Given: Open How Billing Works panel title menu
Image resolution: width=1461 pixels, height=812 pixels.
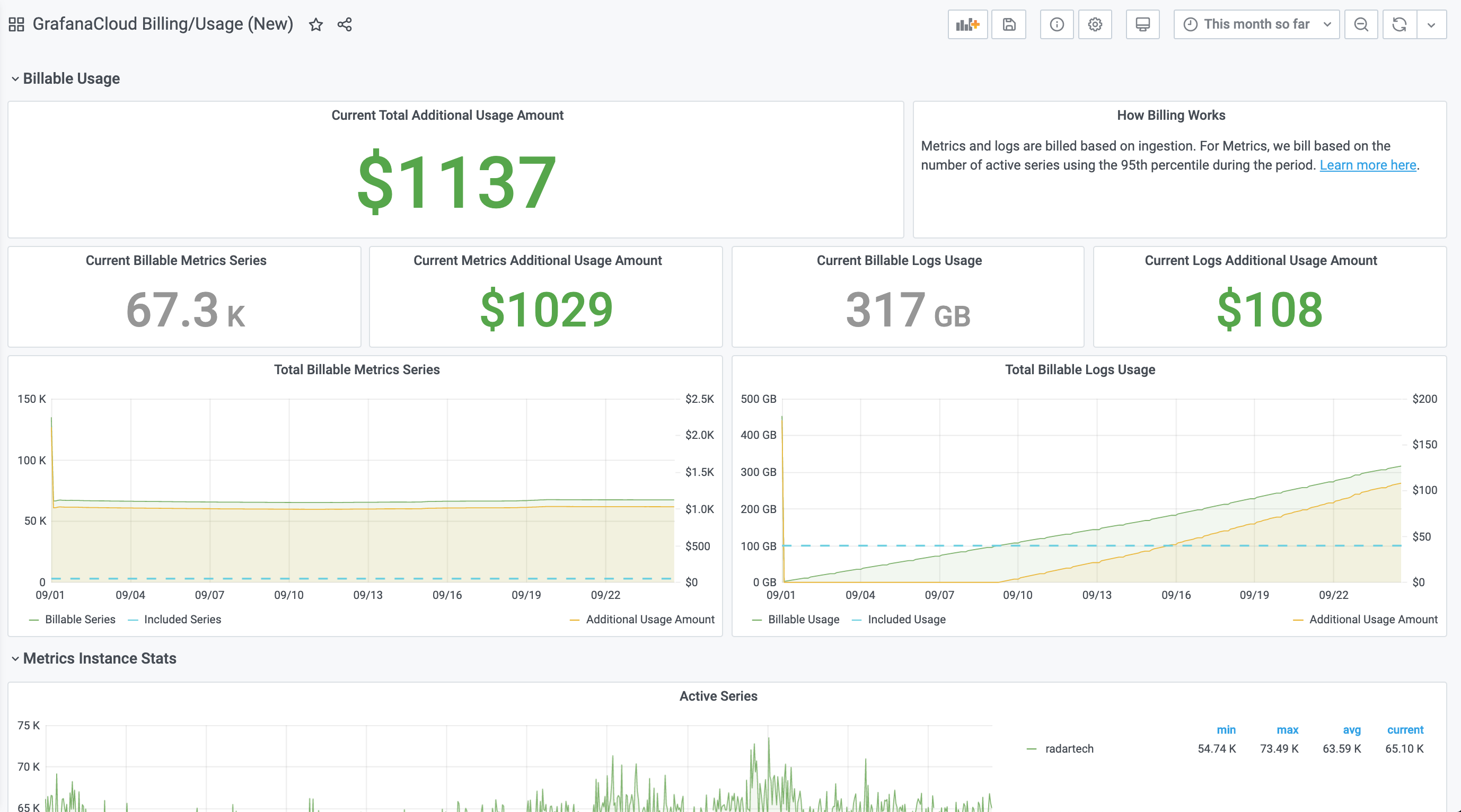Looking at the screenshot, I should click(1170, 115).
